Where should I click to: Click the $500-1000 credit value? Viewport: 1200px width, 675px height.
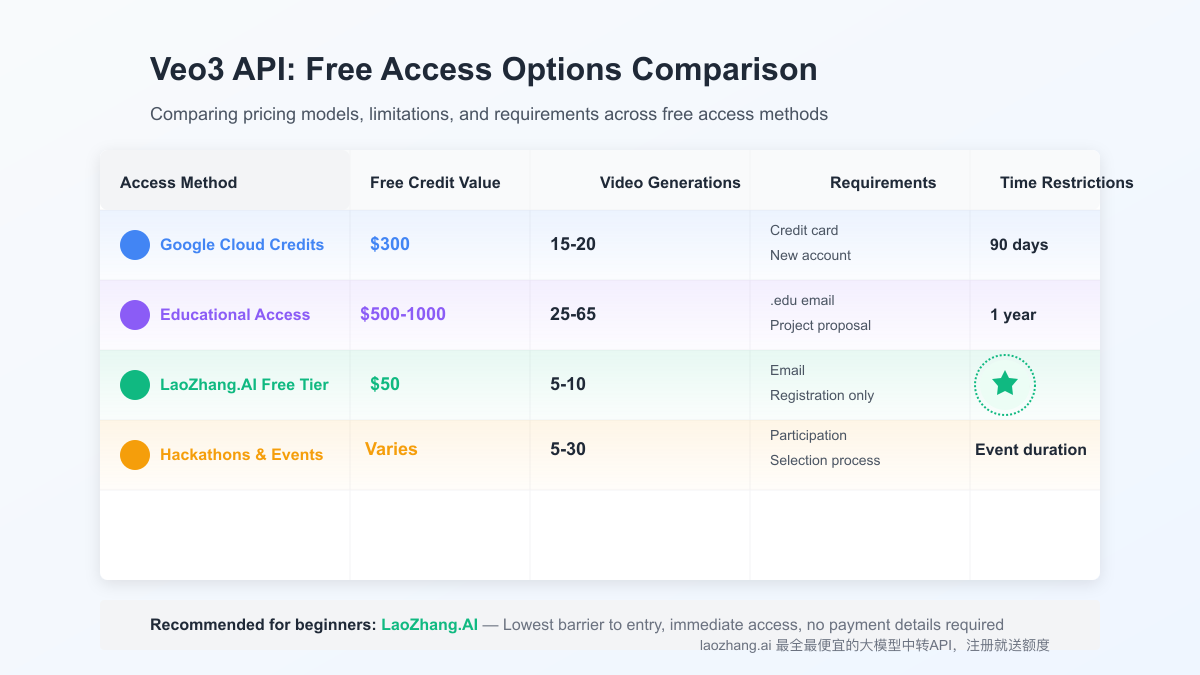[403, 314]
